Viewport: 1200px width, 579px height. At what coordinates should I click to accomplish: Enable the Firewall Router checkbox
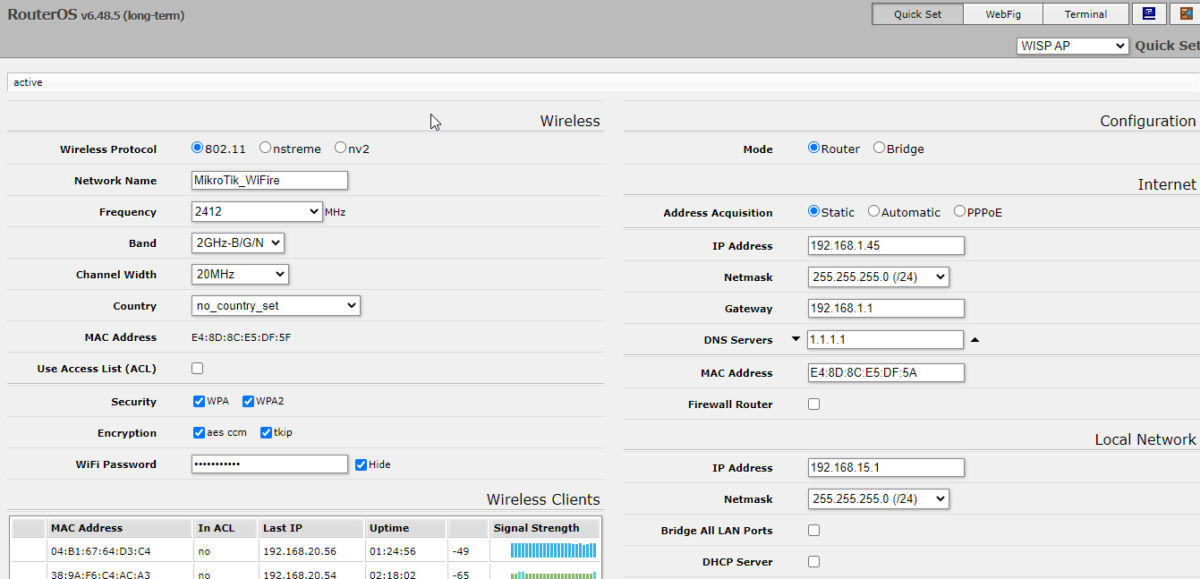(x=813, y=404)
